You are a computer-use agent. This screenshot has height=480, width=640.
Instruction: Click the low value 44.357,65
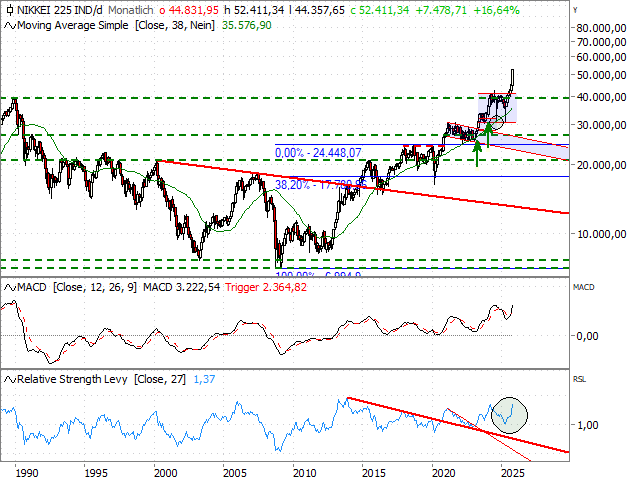pos(317,10)
